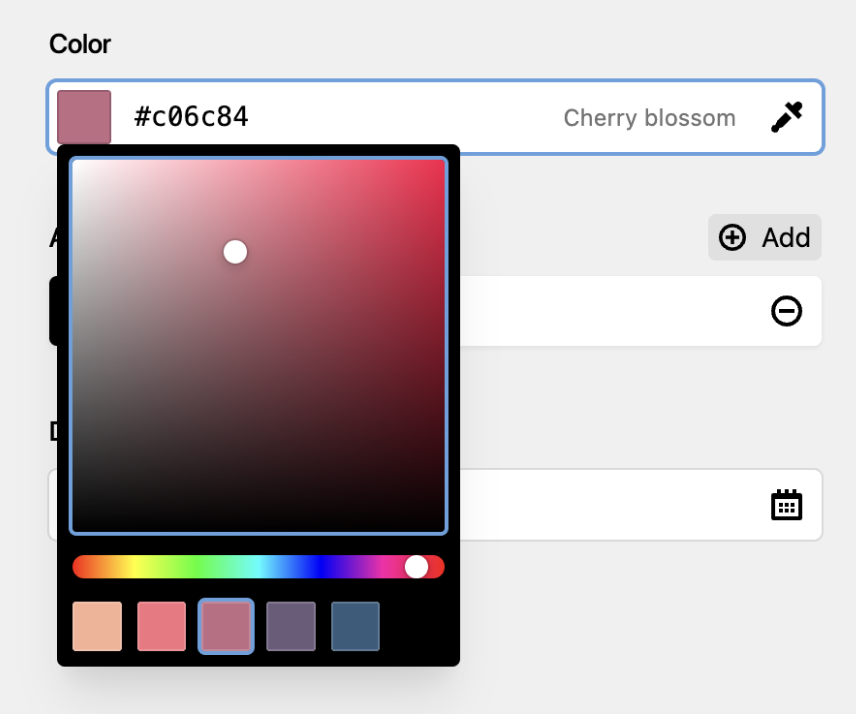The image size is (856, 714).
Task: Click the color preview square in input
Action: pos(84,117)
